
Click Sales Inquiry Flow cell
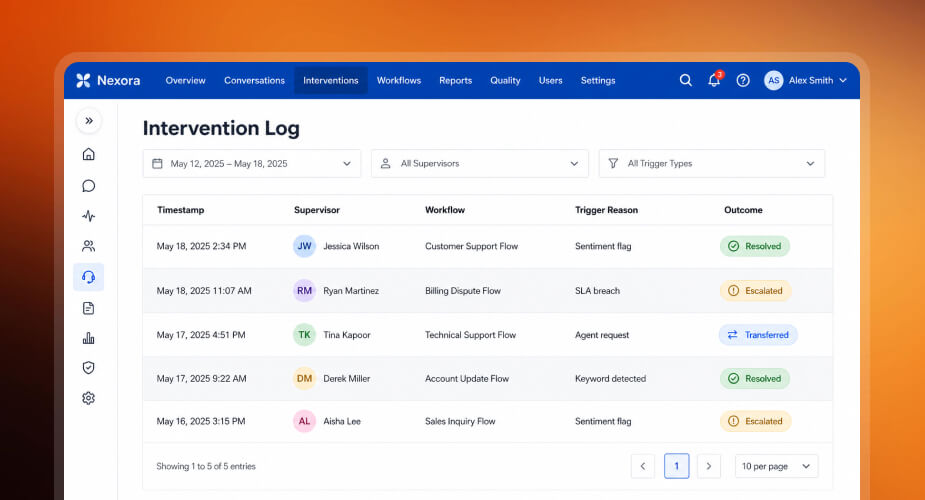click(460, 421)
